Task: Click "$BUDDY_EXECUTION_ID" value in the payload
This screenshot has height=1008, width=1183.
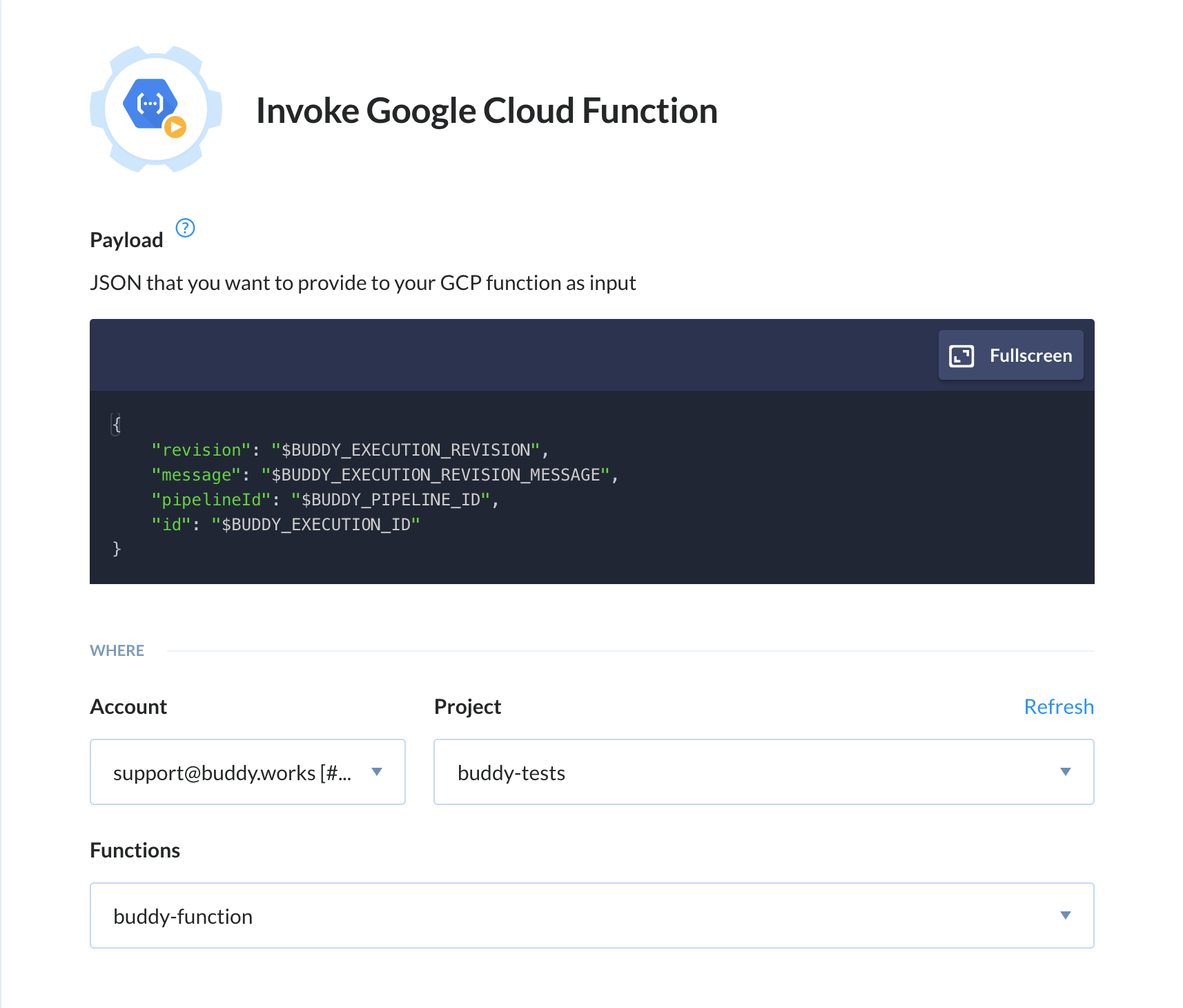Action: pos(315,525)
